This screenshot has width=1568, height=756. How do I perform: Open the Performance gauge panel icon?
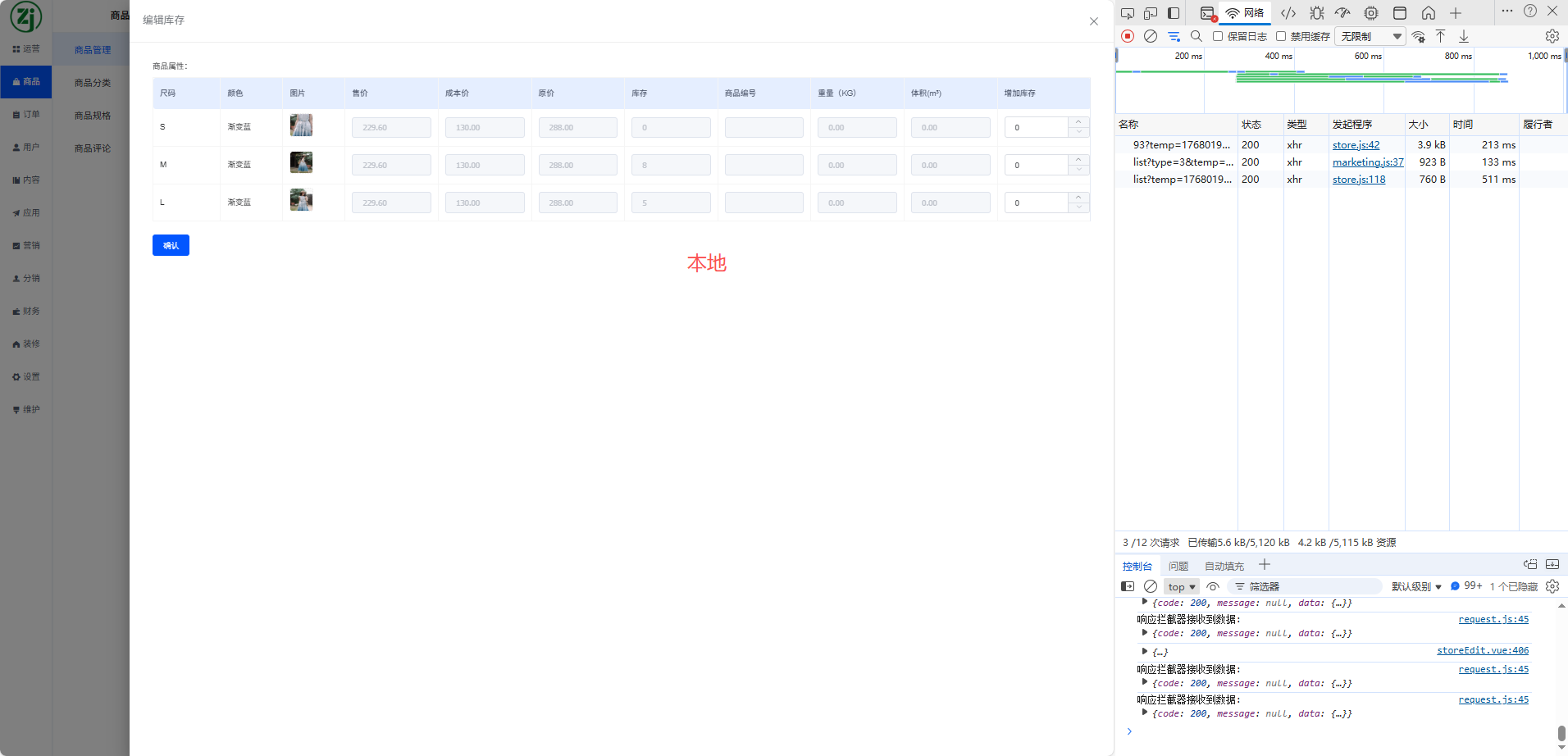pos(1342,13)
